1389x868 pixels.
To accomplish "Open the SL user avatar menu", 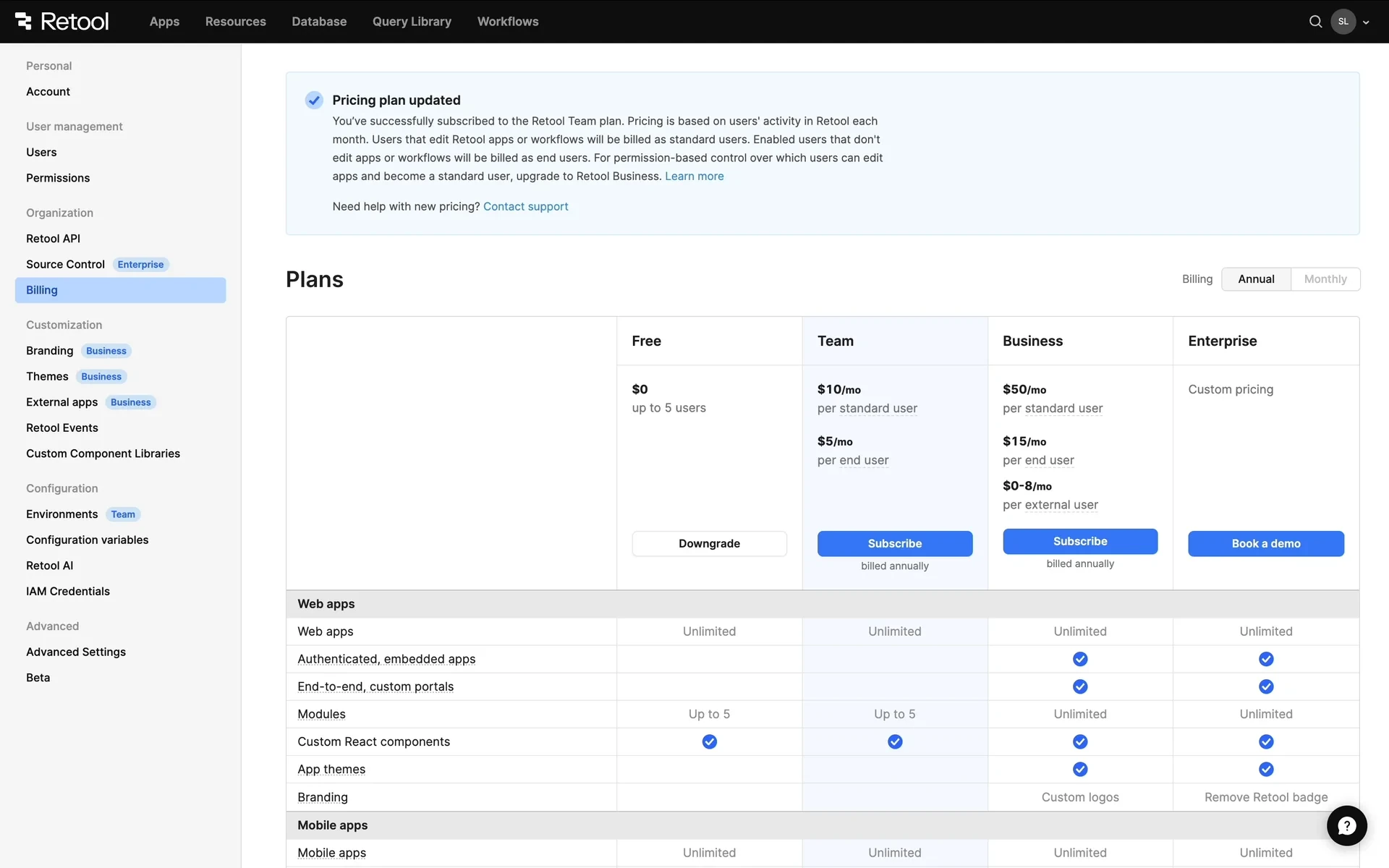I will click(x=1343, y=22).
